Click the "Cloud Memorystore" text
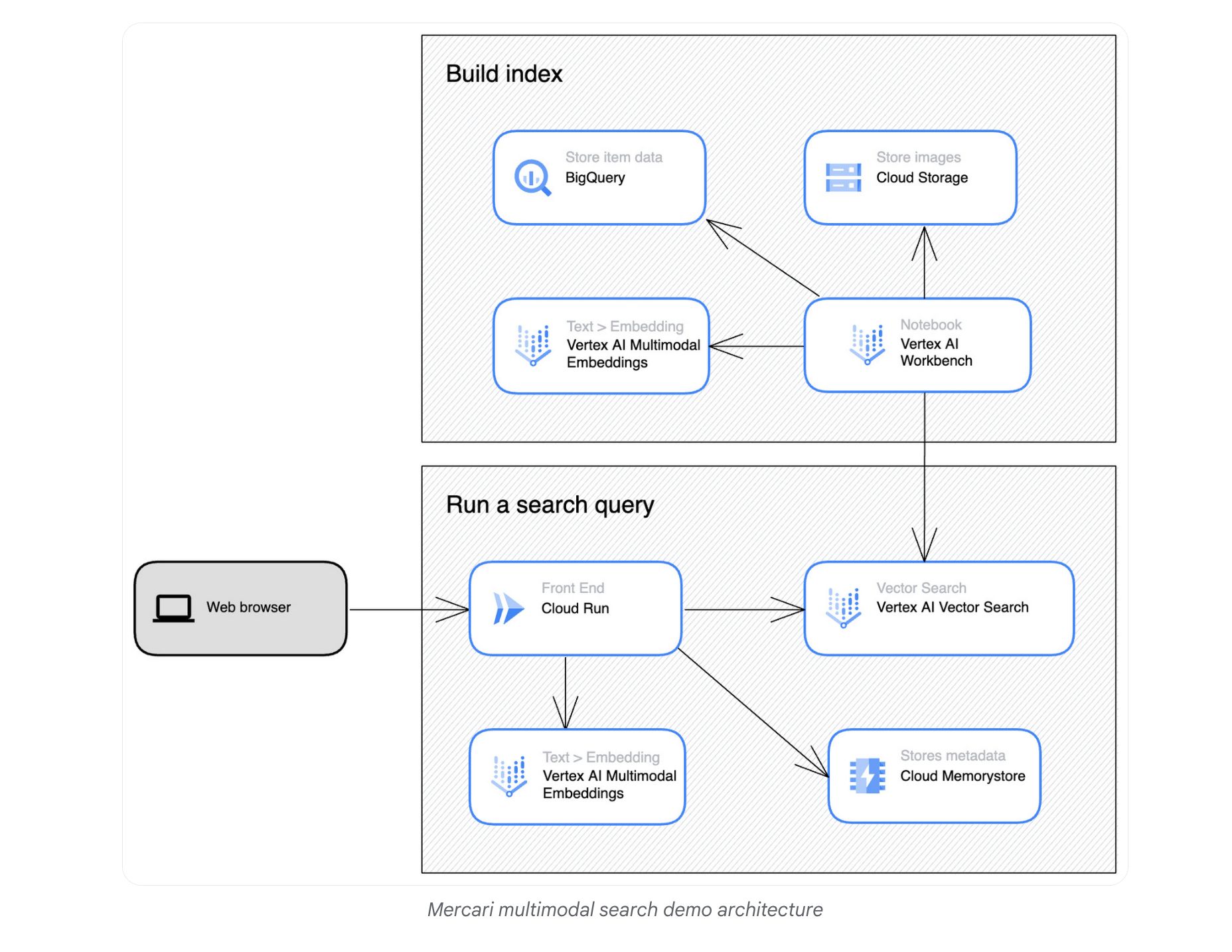The image size is (1232, 952). pos(962,776)
